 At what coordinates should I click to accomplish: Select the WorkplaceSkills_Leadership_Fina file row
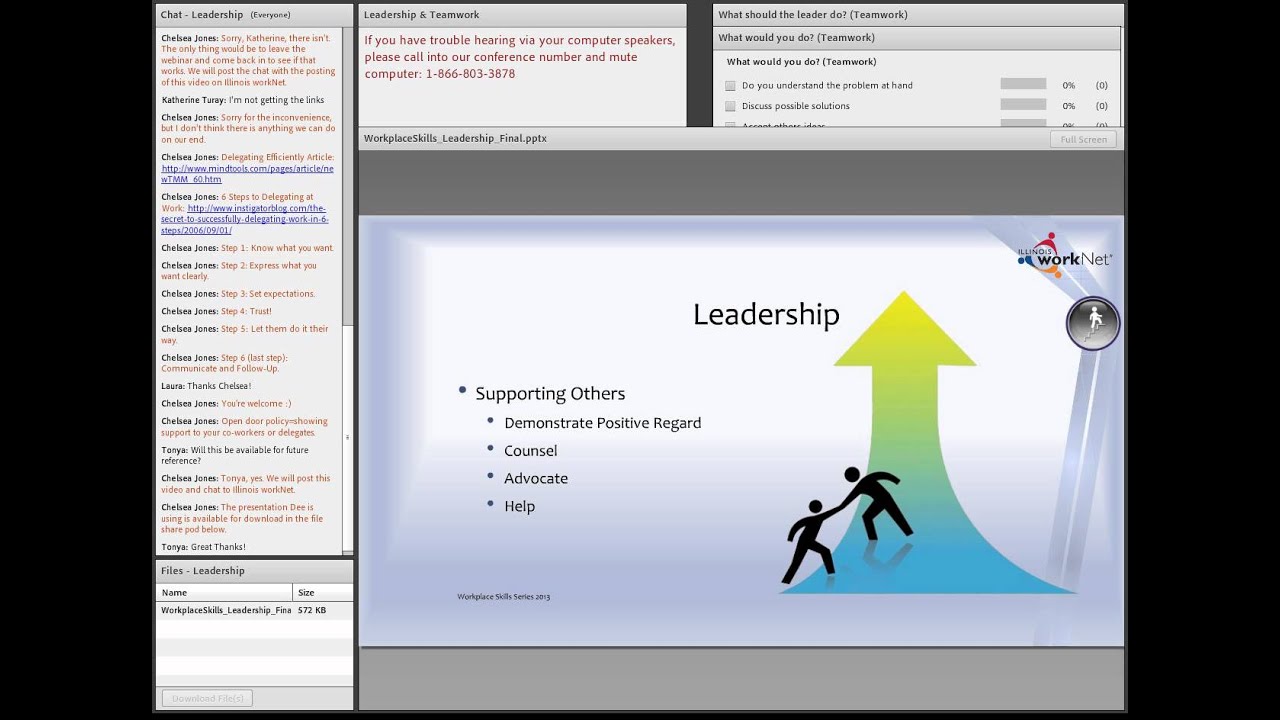click(x=254, y=610)
